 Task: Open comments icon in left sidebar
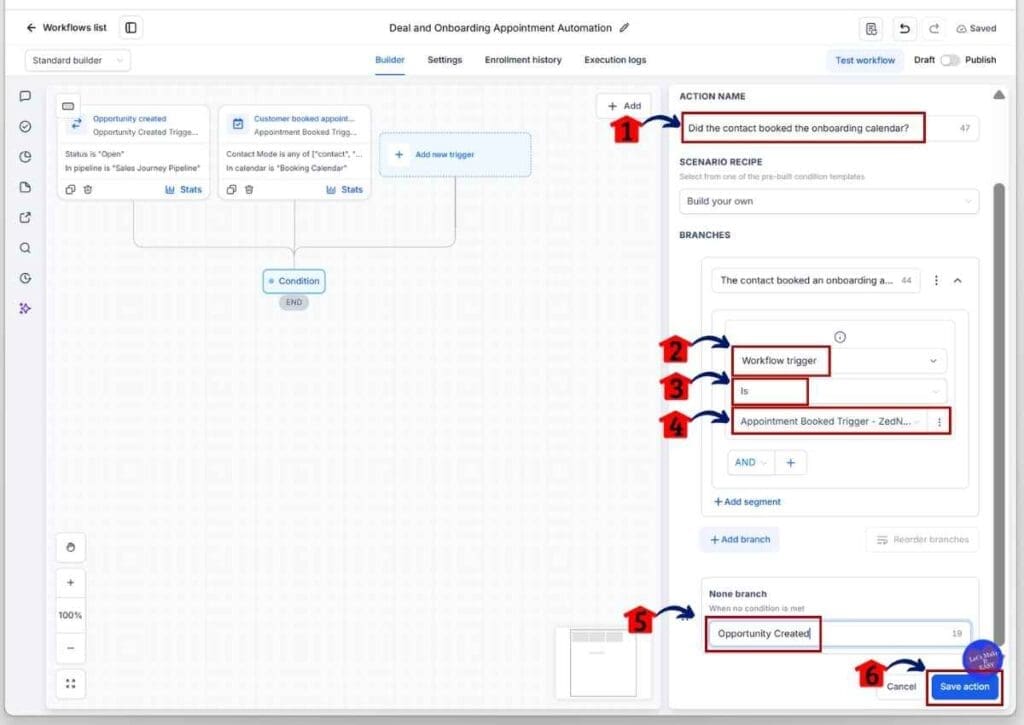click(x=25, y=96)
